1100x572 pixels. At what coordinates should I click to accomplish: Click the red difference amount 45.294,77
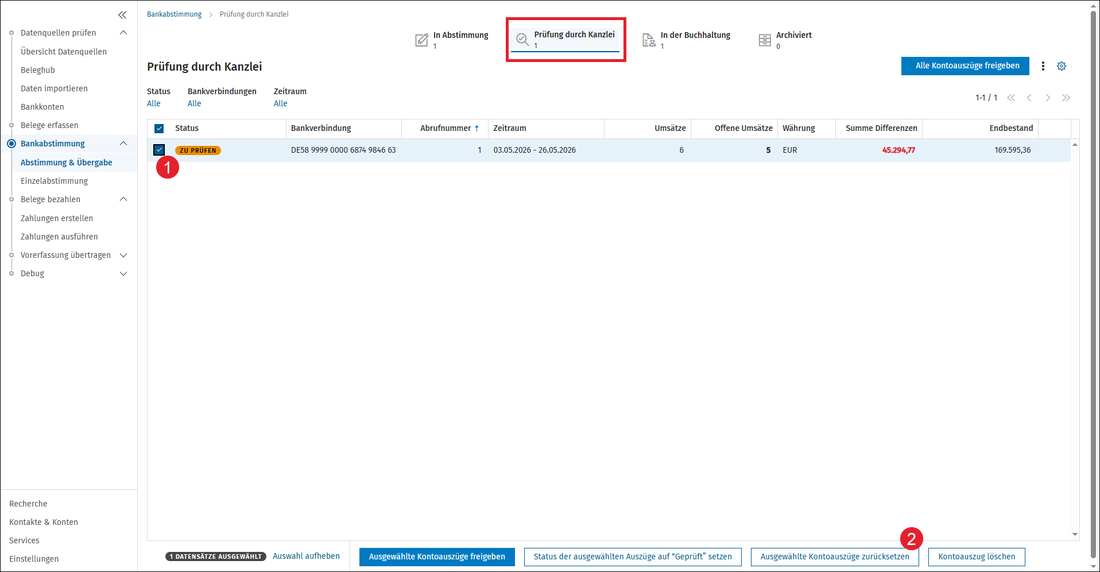pos(899,150)
